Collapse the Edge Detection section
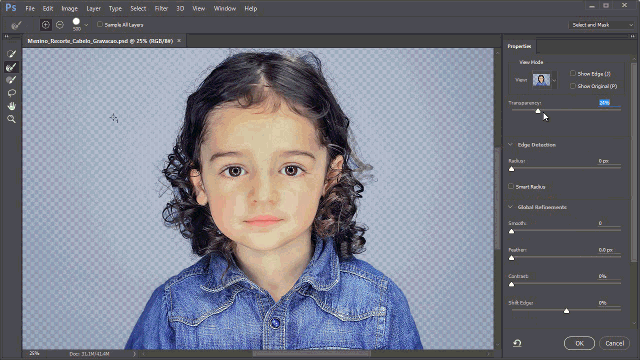The width and height of the screenshot is (640, 360). (511, 145)
